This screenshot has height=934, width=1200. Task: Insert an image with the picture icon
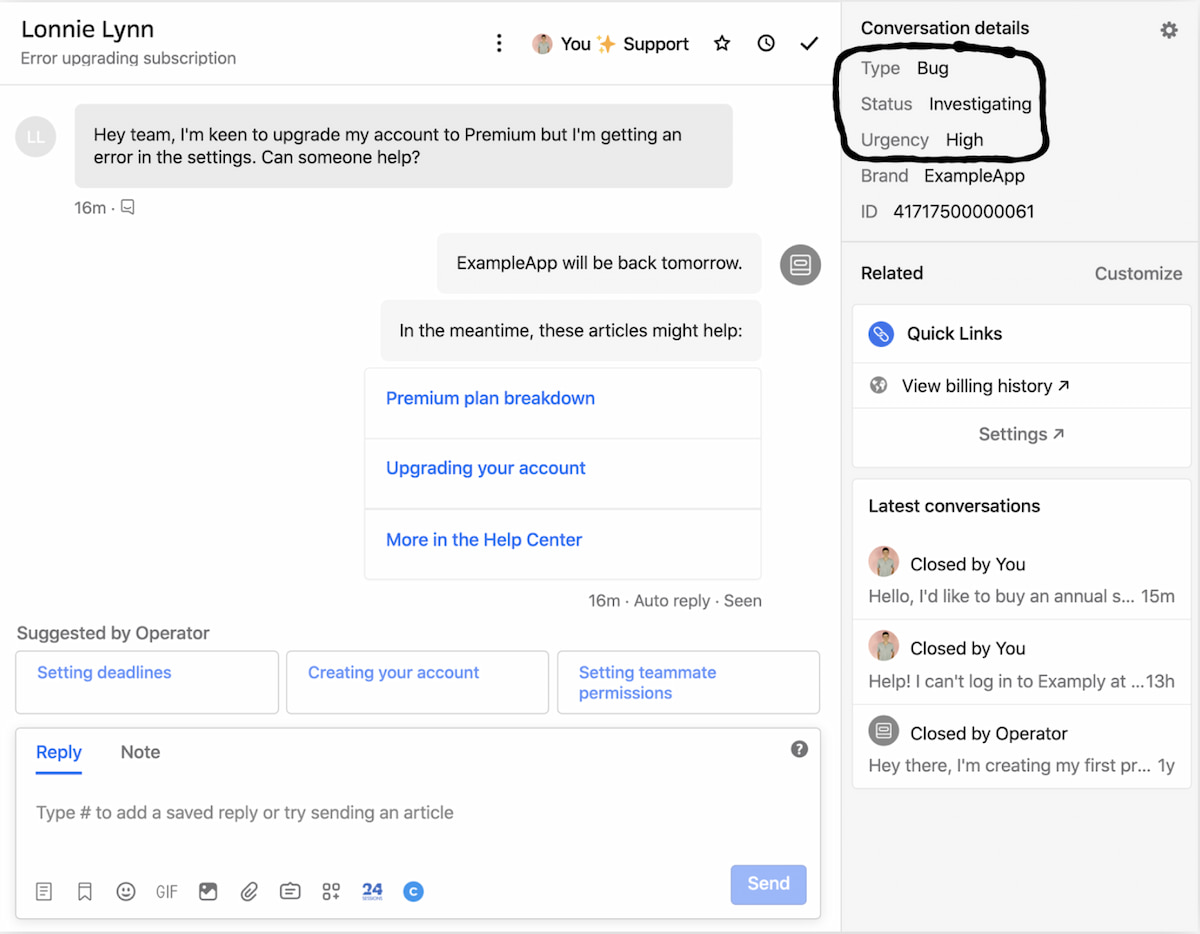pos(208,891)
